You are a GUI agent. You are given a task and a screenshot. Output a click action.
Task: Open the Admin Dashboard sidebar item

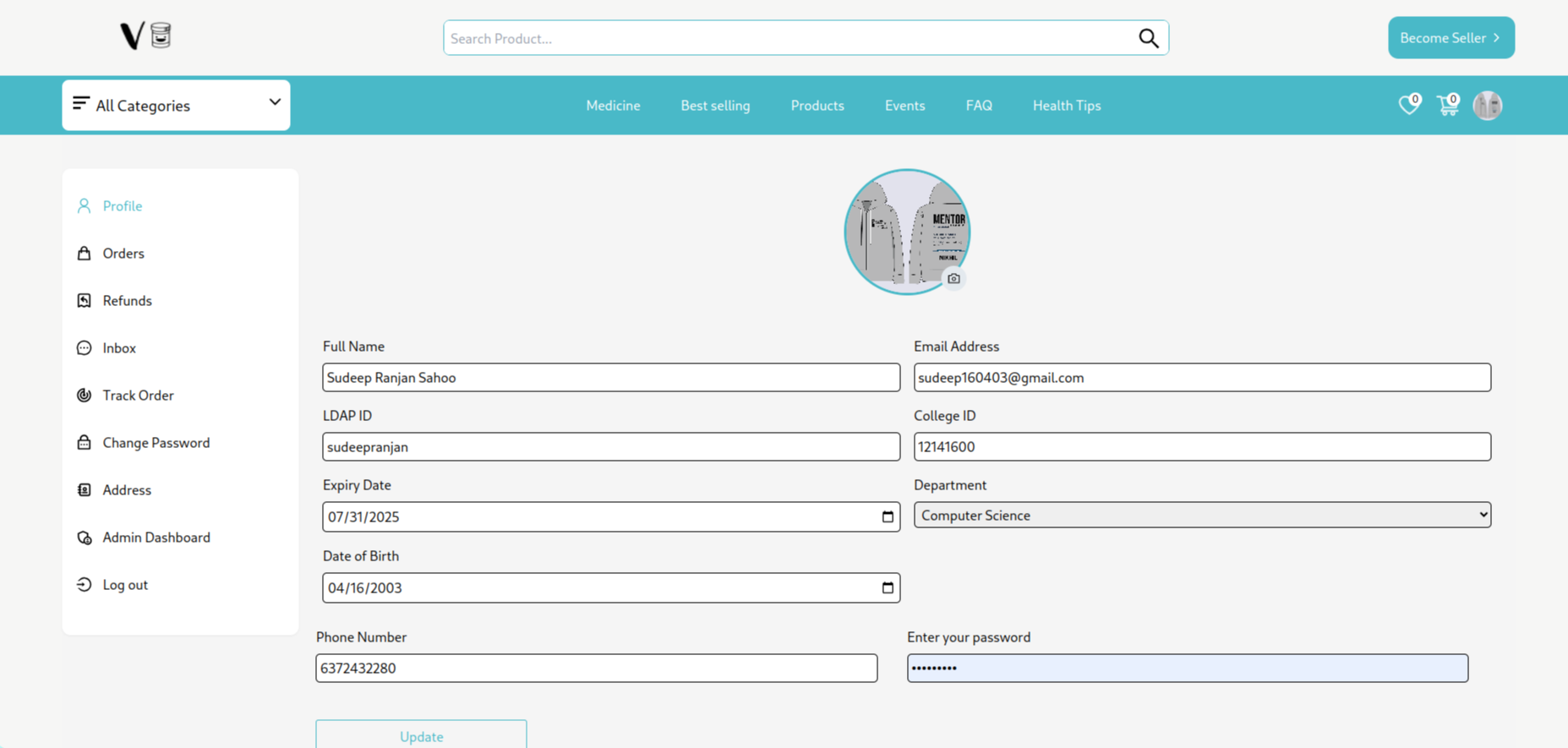pos(156,538)
